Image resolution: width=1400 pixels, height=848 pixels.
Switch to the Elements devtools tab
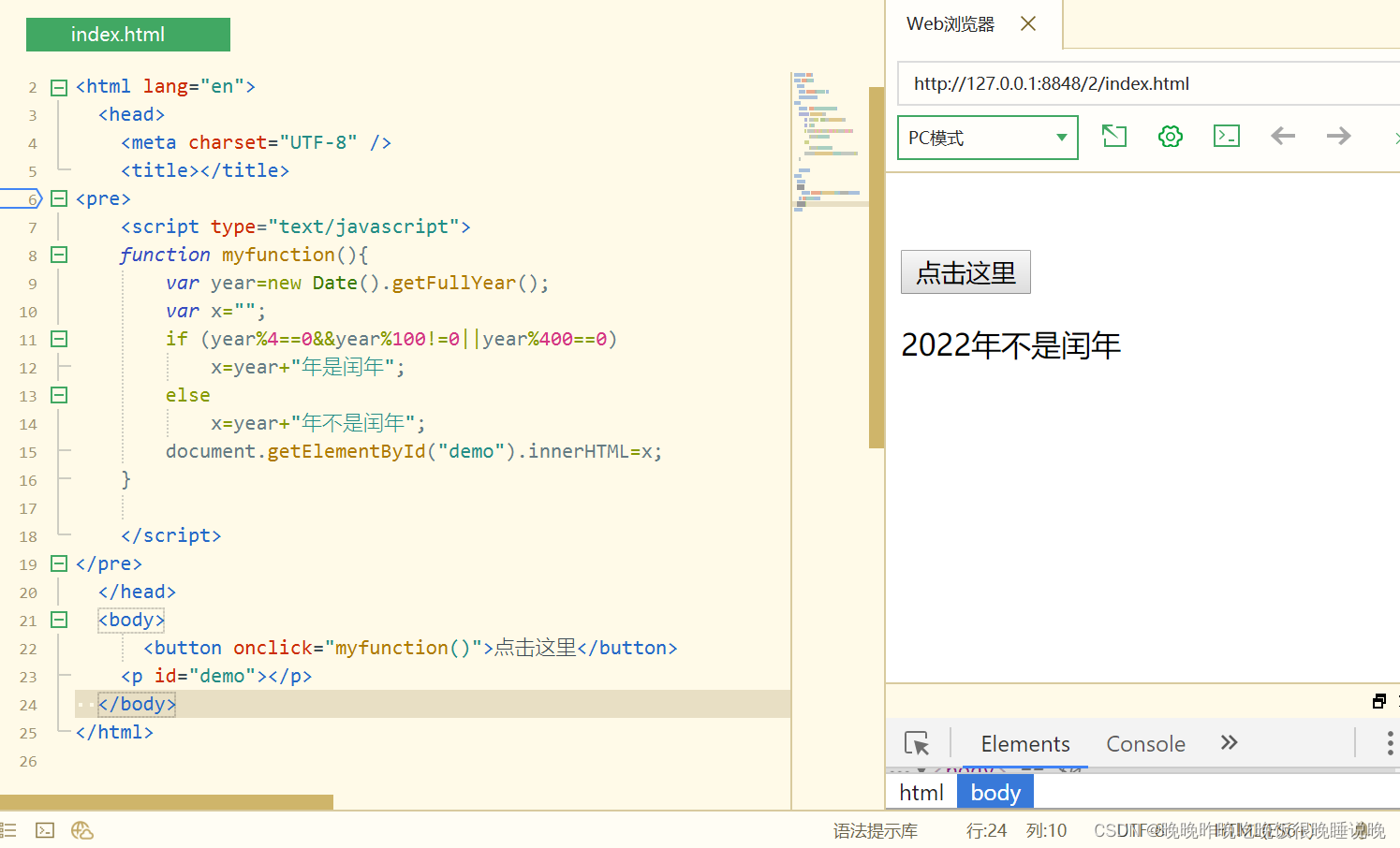pos(1025,744)
